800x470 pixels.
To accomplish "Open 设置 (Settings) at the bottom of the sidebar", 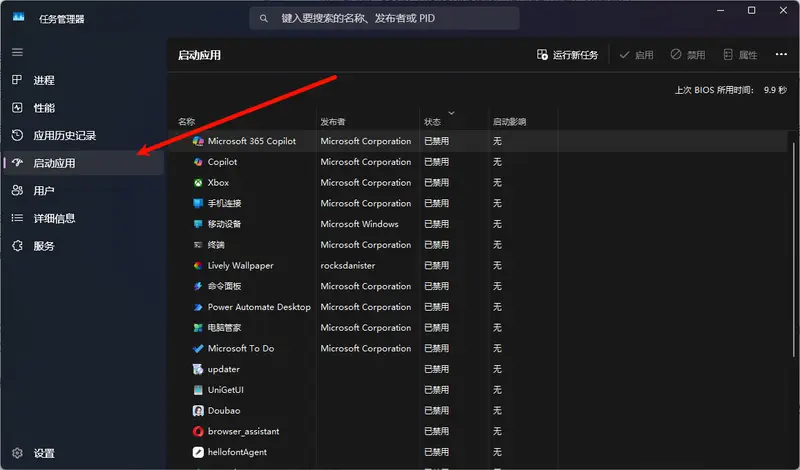I will pyautogui.click(x=83, y=453).
